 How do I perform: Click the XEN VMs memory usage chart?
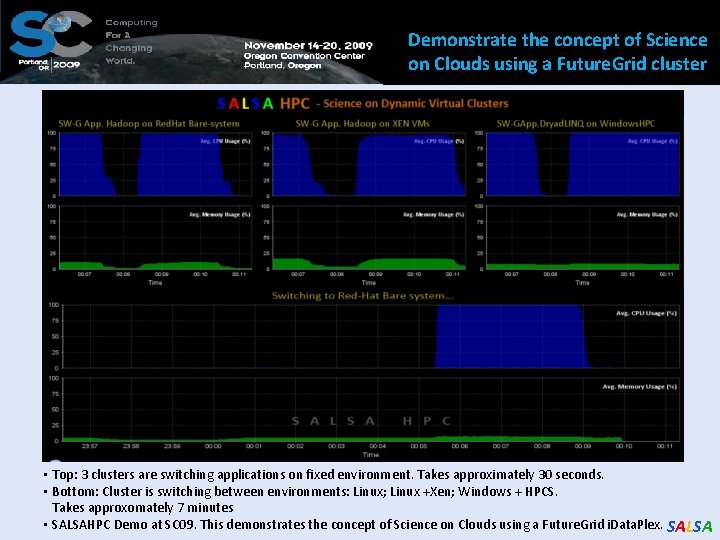click(369, 237)
